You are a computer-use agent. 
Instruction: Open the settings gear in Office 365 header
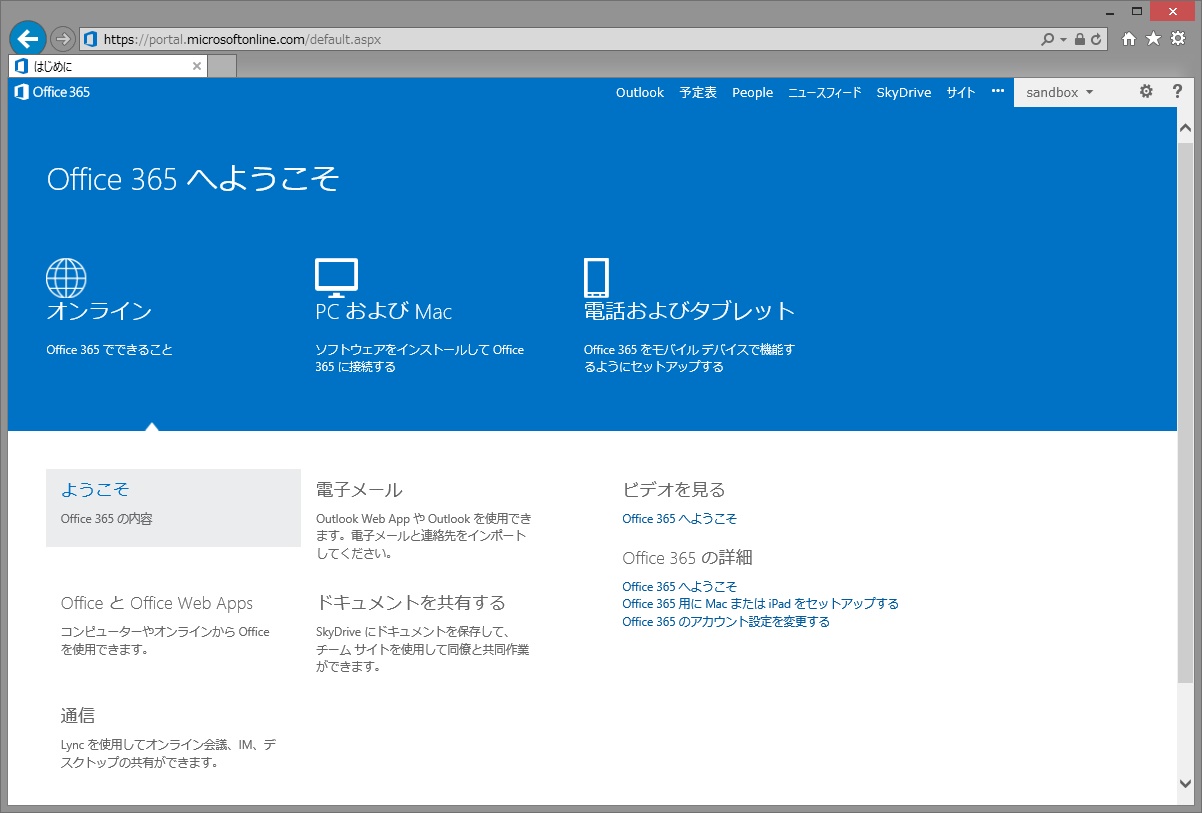coord(1146,92)
